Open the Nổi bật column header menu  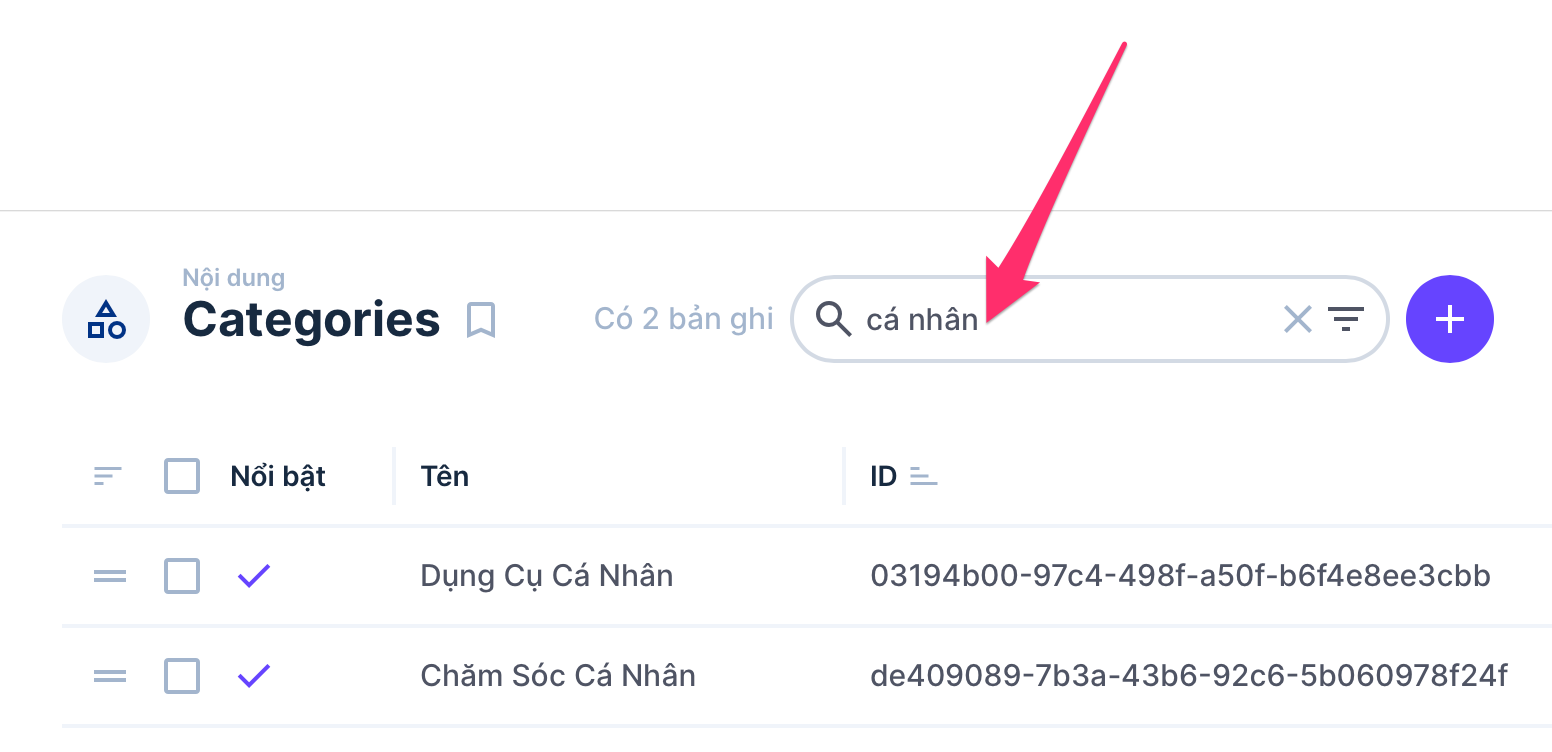point(278,476)
